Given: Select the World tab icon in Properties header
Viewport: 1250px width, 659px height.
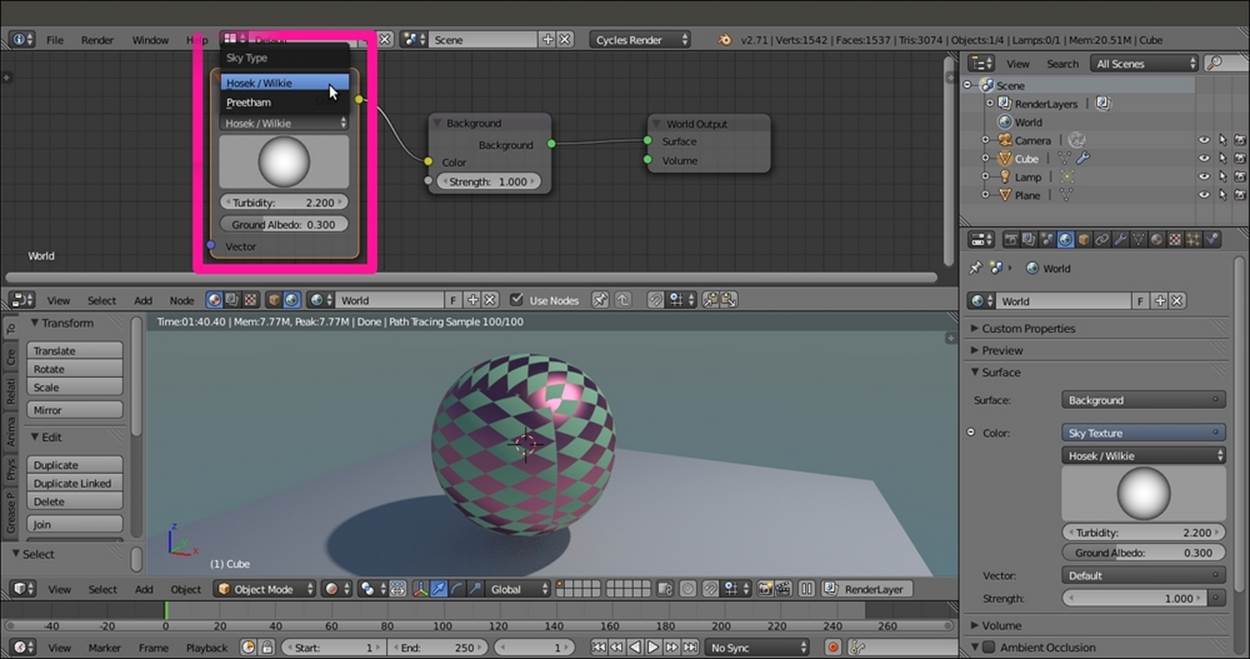Looking at the screenshot, I should (1065, 240).
